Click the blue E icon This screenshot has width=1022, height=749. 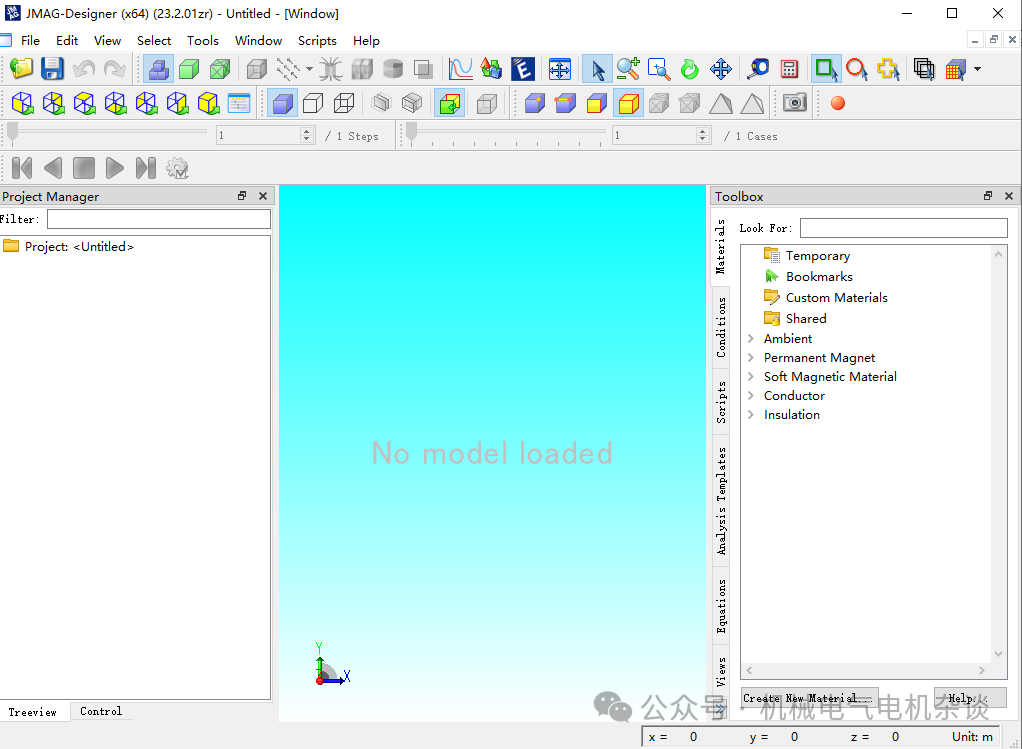click(x=523, y=68)
